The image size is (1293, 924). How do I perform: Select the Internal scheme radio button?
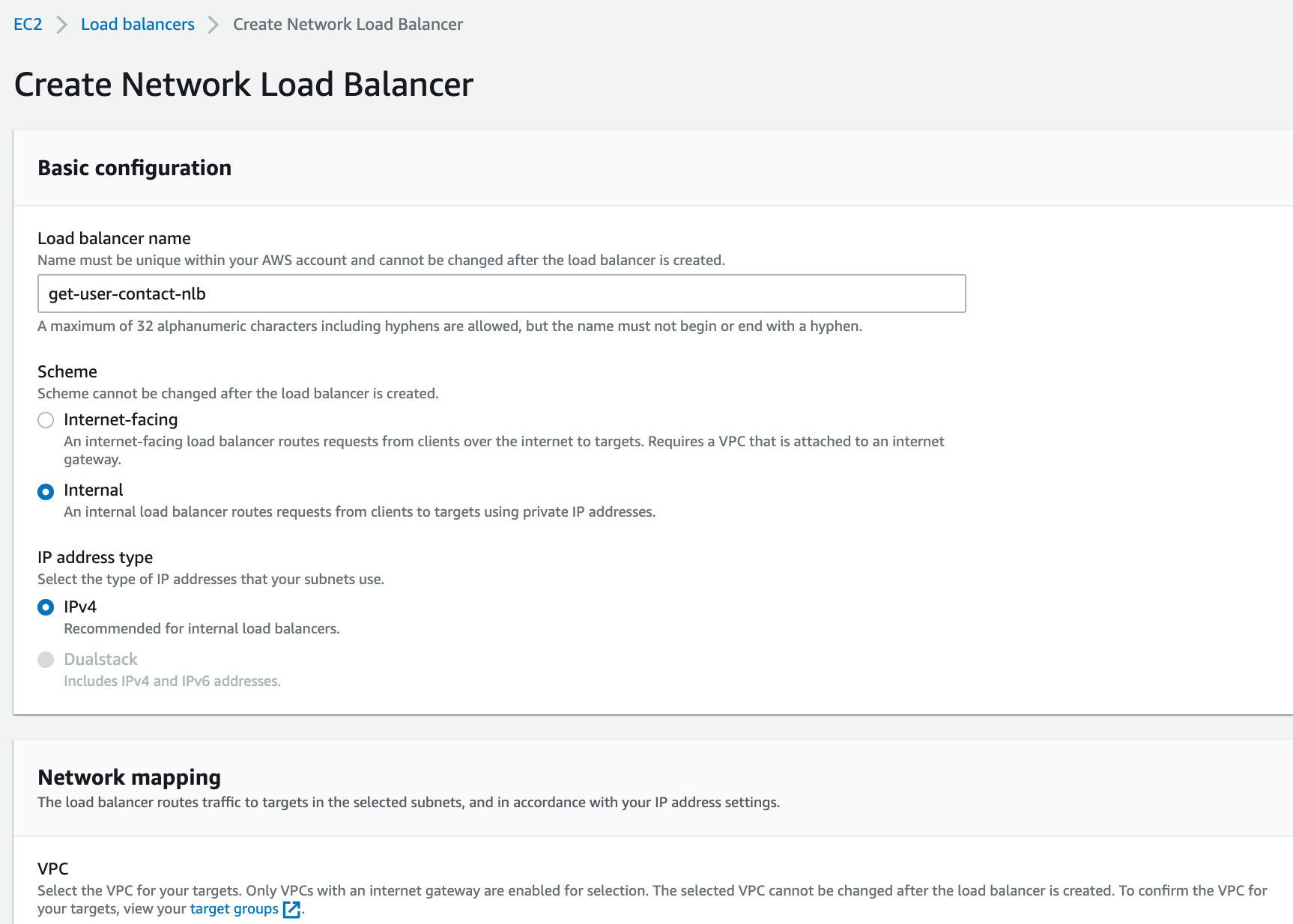click(45, 491)
